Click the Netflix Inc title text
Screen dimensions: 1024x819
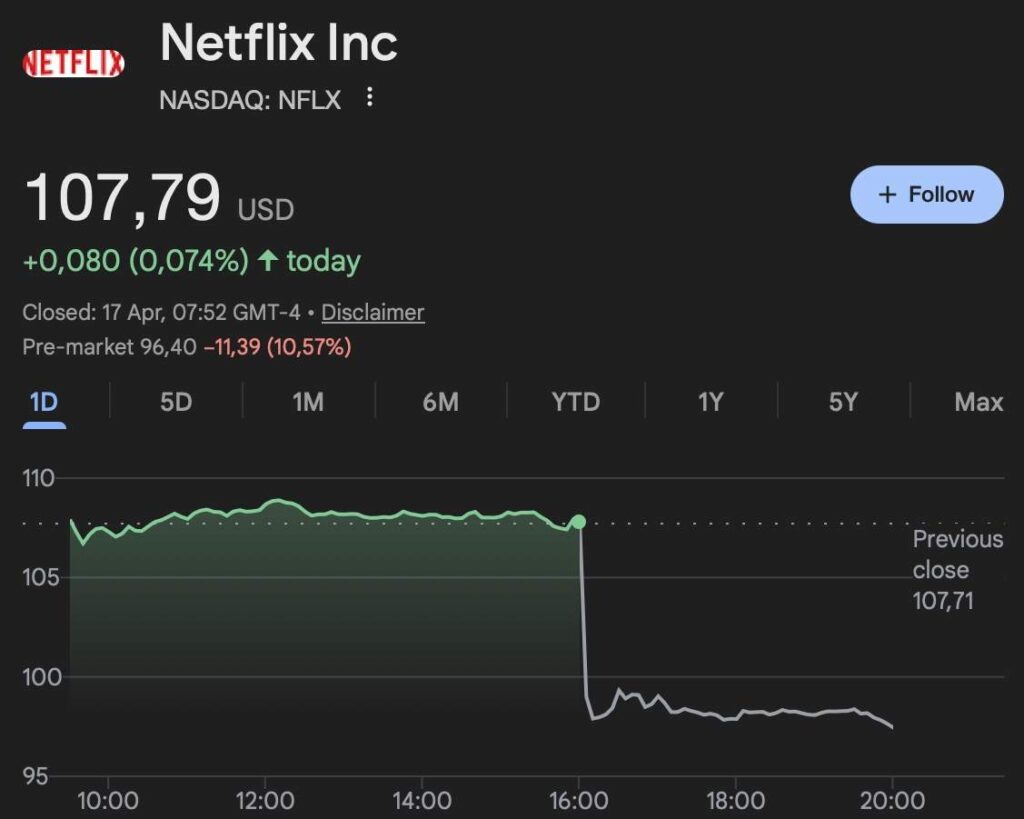pos(279,43)
